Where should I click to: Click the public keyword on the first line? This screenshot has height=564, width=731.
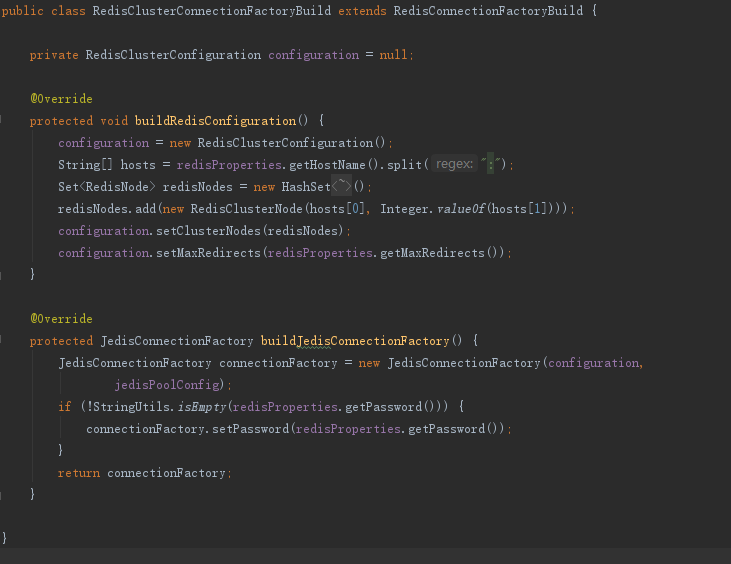(x=23, y=11)
